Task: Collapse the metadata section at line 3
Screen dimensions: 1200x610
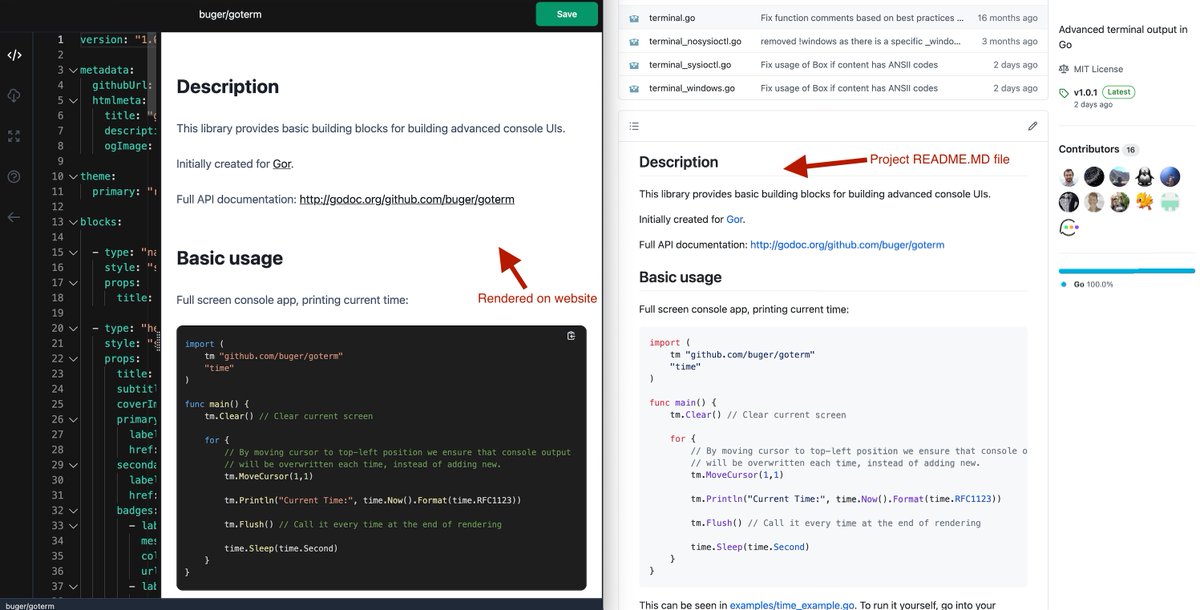Action: [x=73, y=71]
